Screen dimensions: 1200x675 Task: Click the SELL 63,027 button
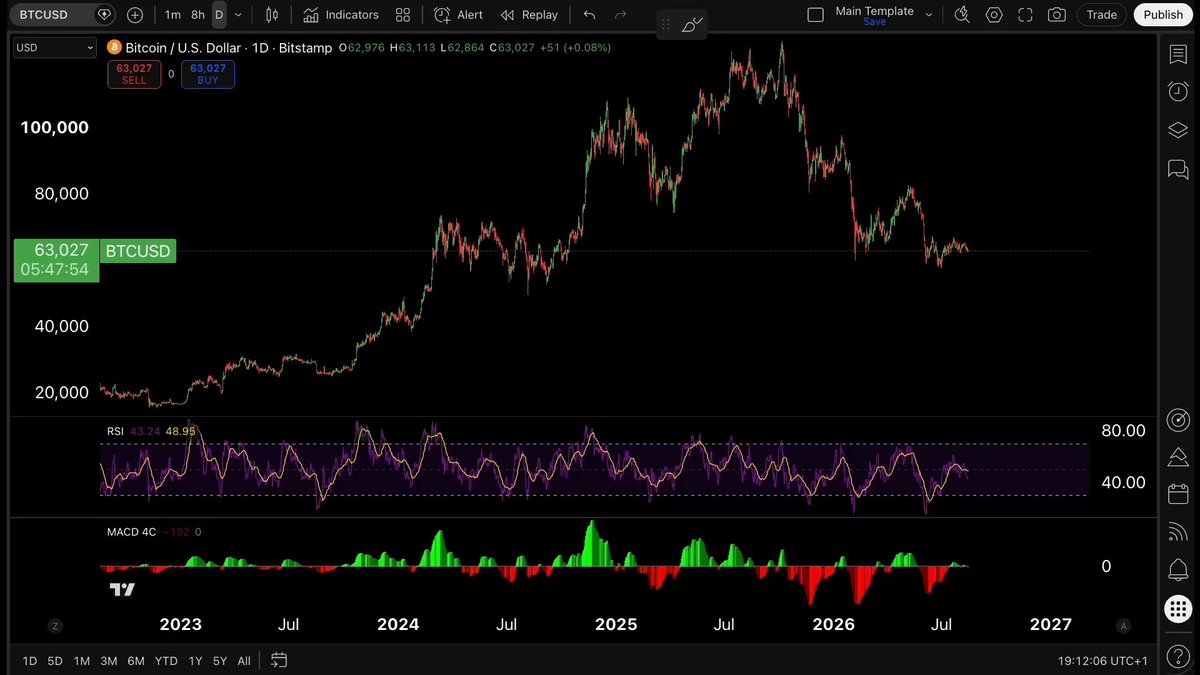coord(134,74)
